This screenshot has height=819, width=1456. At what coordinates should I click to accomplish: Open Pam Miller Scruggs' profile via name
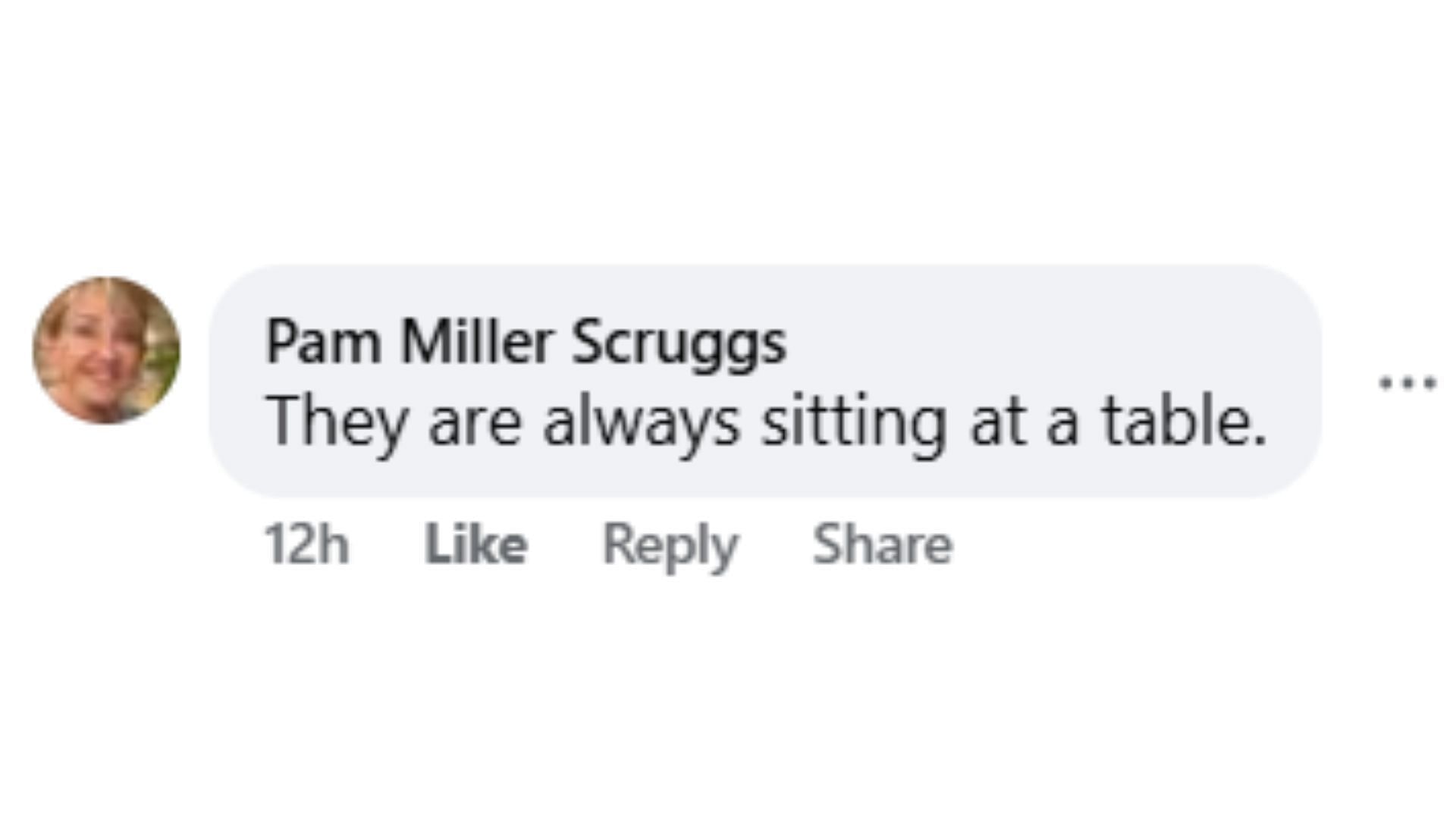[x=526, y=343]
